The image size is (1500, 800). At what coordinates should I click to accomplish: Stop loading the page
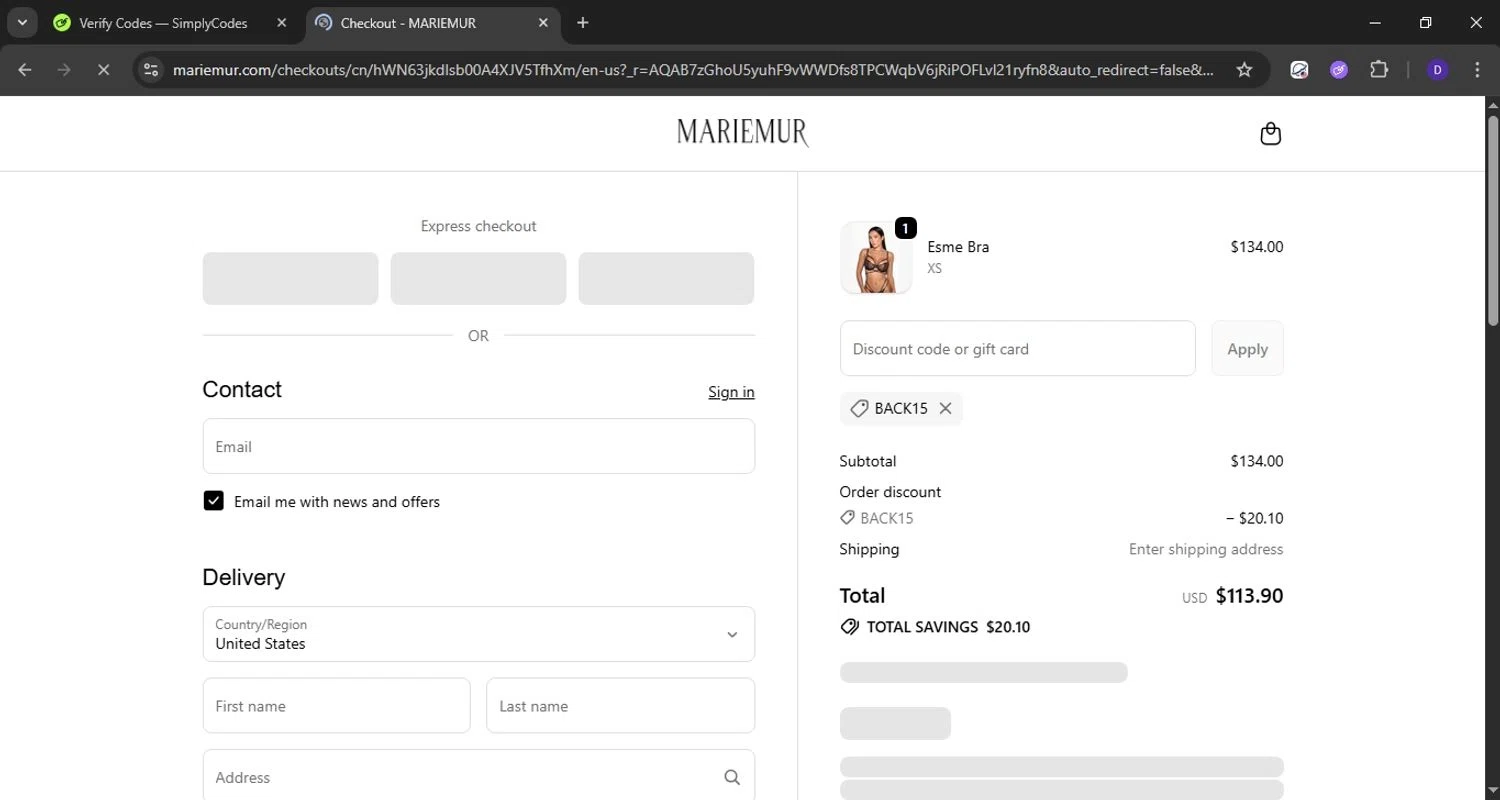[103, 69]
